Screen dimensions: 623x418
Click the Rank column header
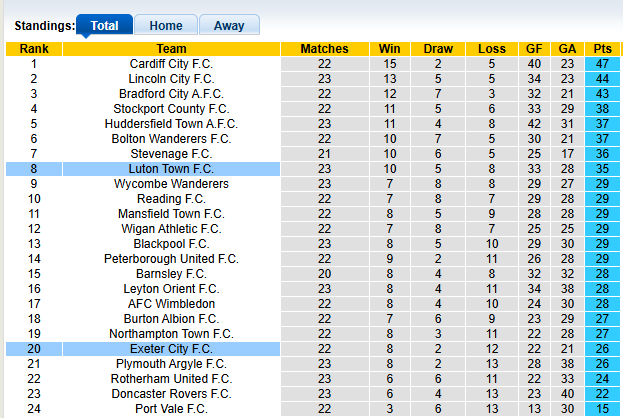coord(34,49)
